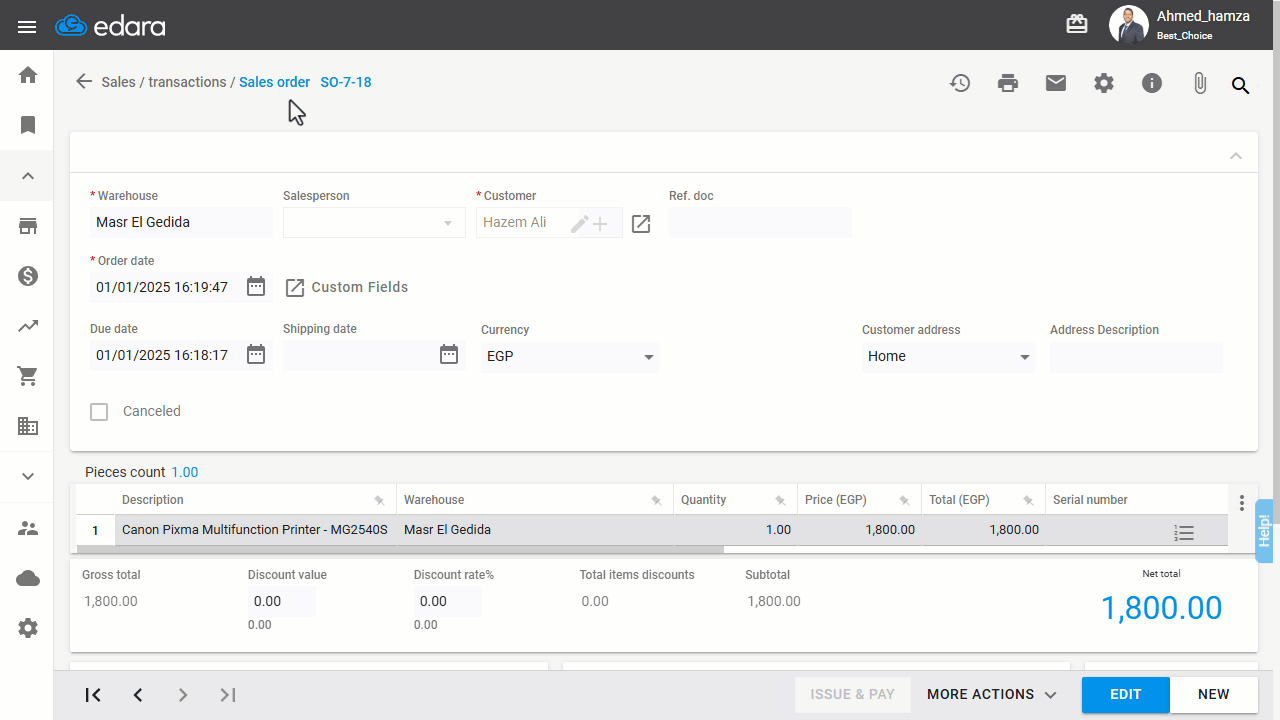This screenshot has height=720, width=1280.
Task: Open the Due date calendar picker
Action: (256, 355)
